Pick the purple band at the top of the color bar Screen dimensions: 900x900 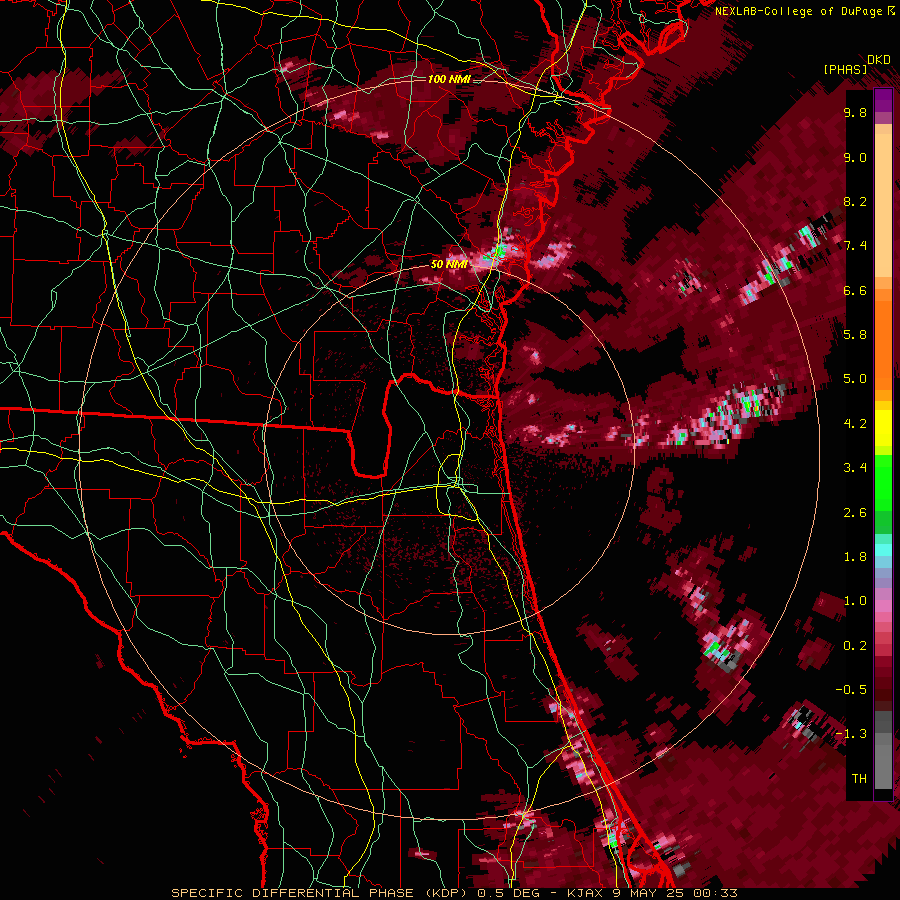(883, 100)
